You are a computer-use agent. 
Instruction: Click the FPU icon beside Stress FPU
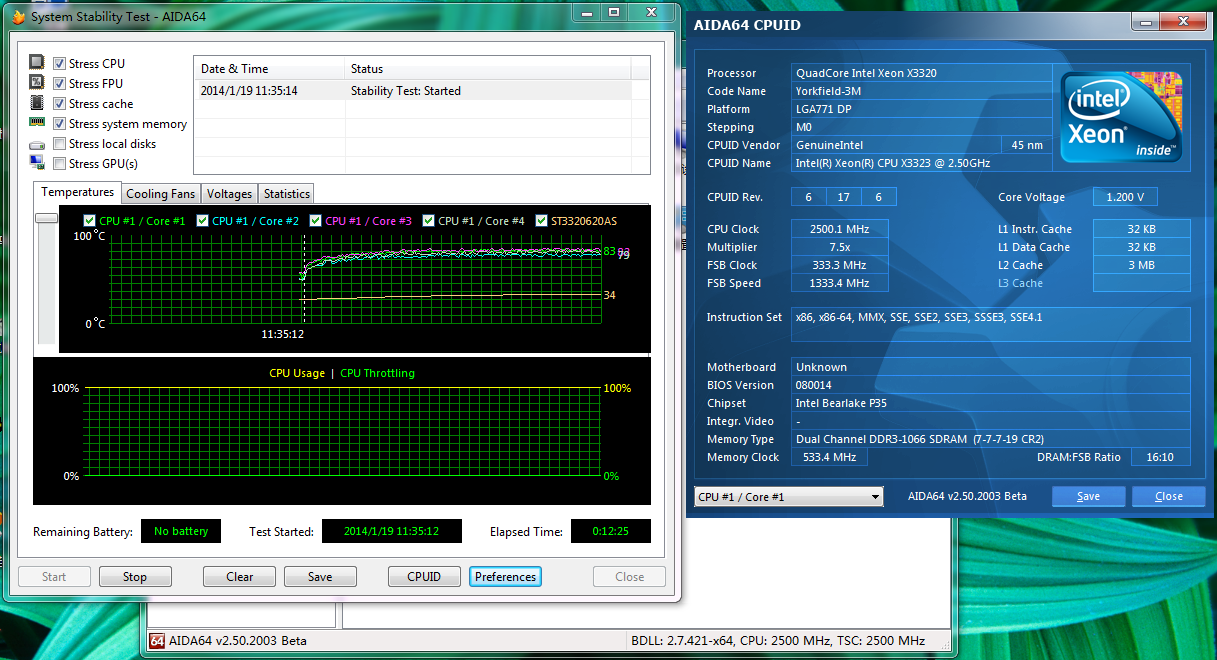(37, 83)
